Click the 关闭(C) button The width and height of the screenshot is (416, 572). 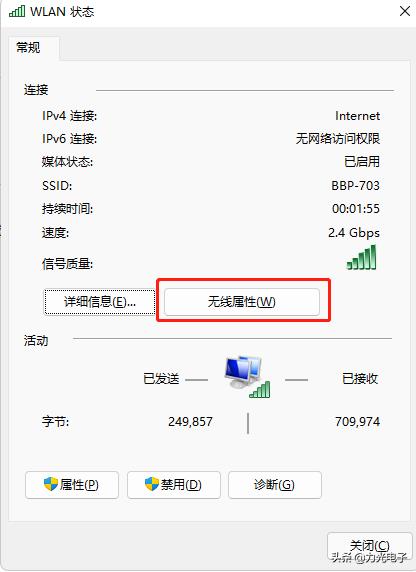(369, 546)
